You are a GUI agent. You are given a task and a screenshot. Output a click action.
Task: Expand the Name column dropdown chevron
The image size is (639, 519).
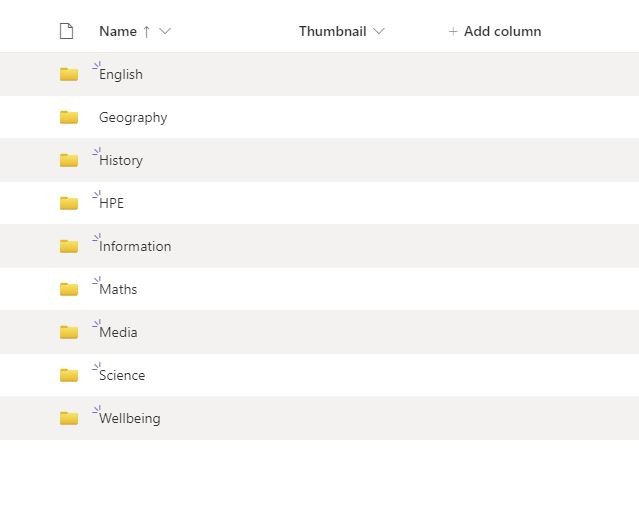[165, 31]
